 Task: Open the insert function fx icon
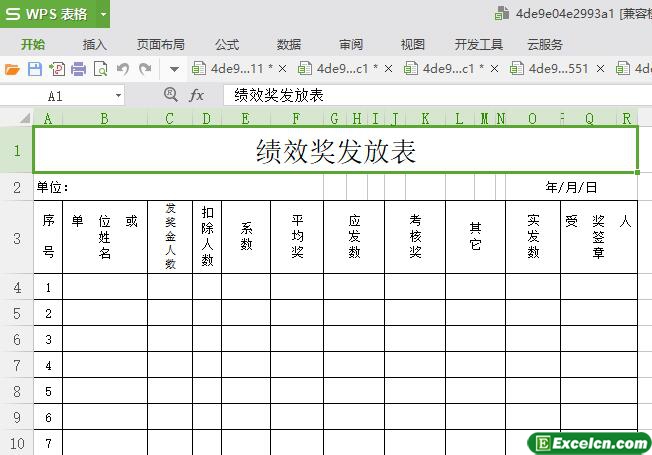[196, 96]
